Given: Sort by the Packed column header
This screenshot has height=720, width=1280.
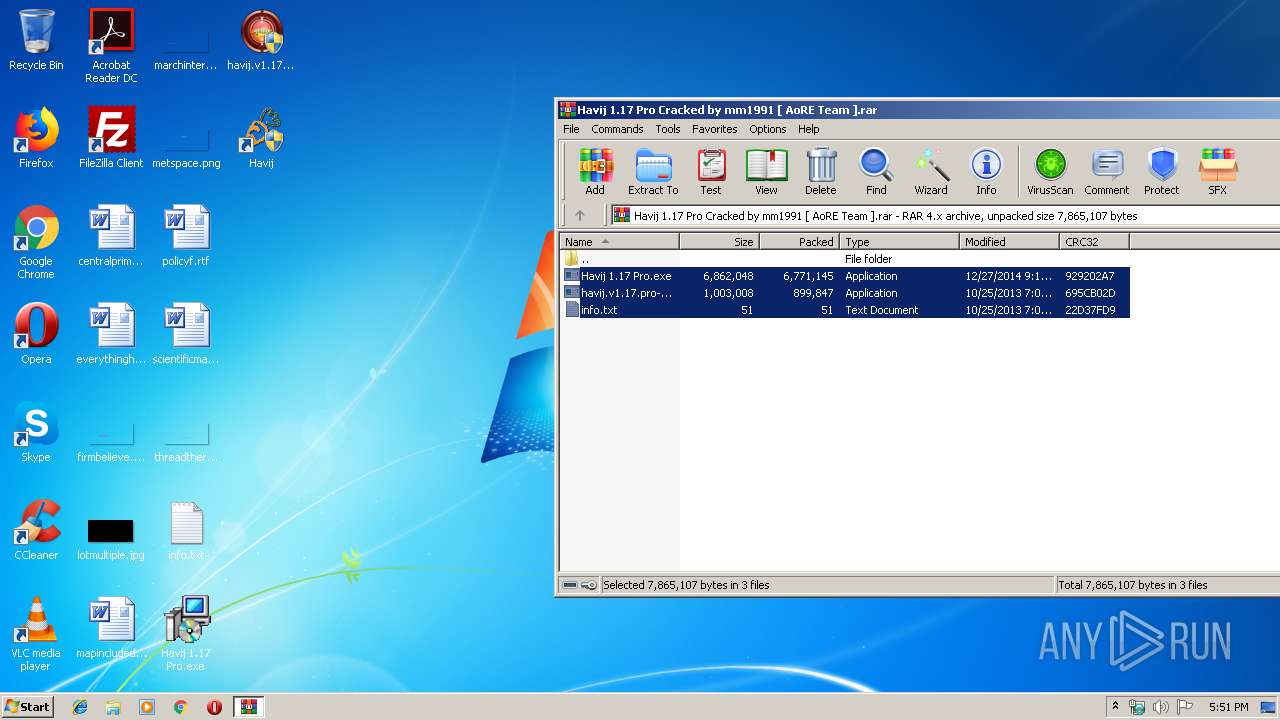Looking at the screenshot, I should pyautogui.click(x=800, y=242).
